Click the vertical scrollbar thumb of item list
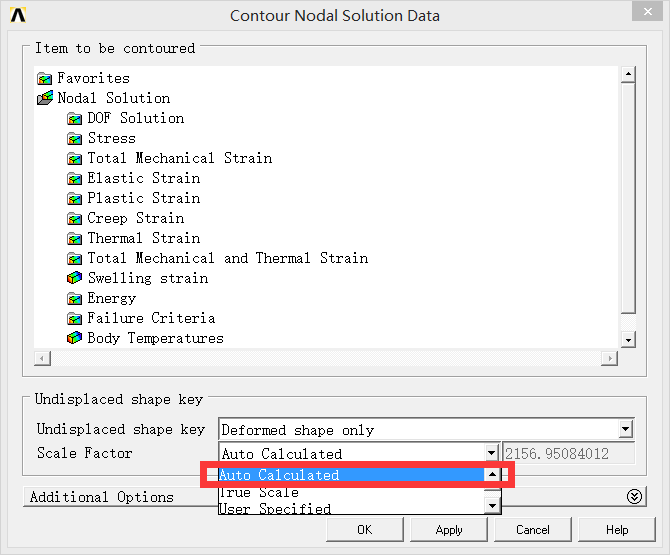Image resolution: width=670 pixels, height=555 pixels. click(628, 198)
